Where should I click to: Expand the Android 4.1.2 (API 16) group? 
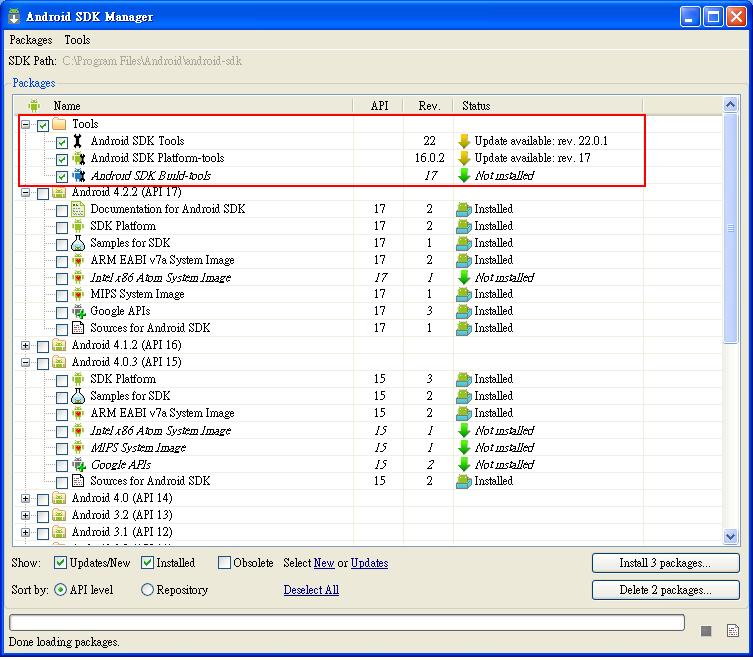click(x=25, y=346)
